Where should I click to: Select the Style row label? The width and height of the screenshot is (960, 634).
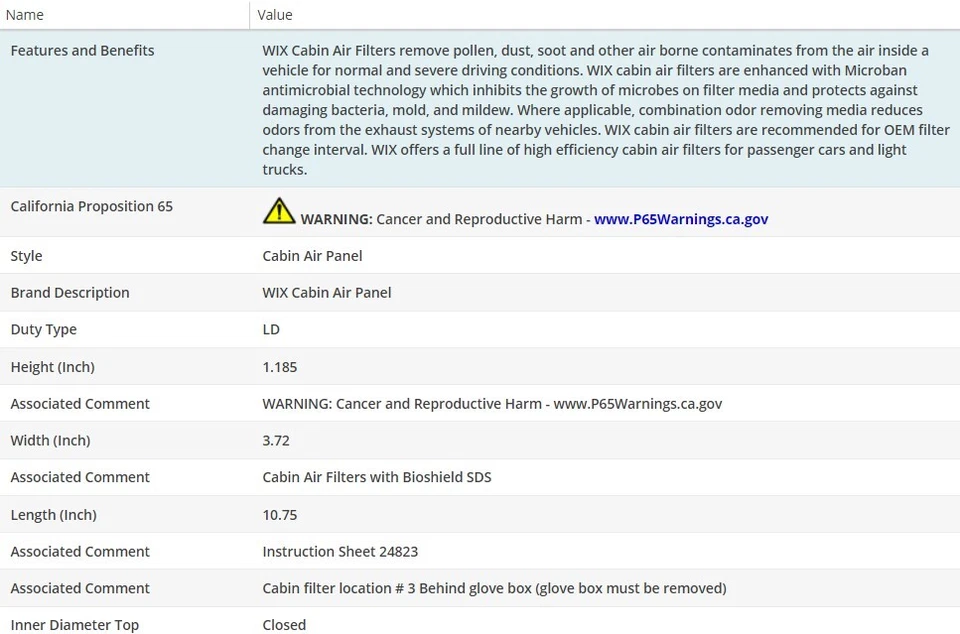coord(26,256)
